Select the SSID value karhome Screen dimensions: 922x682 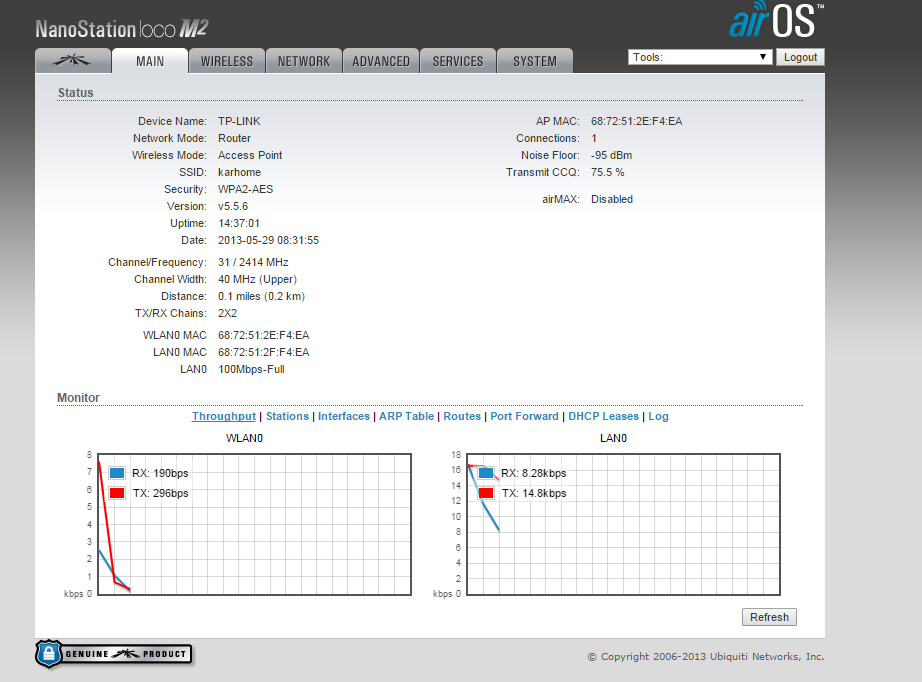click(239, 172)
